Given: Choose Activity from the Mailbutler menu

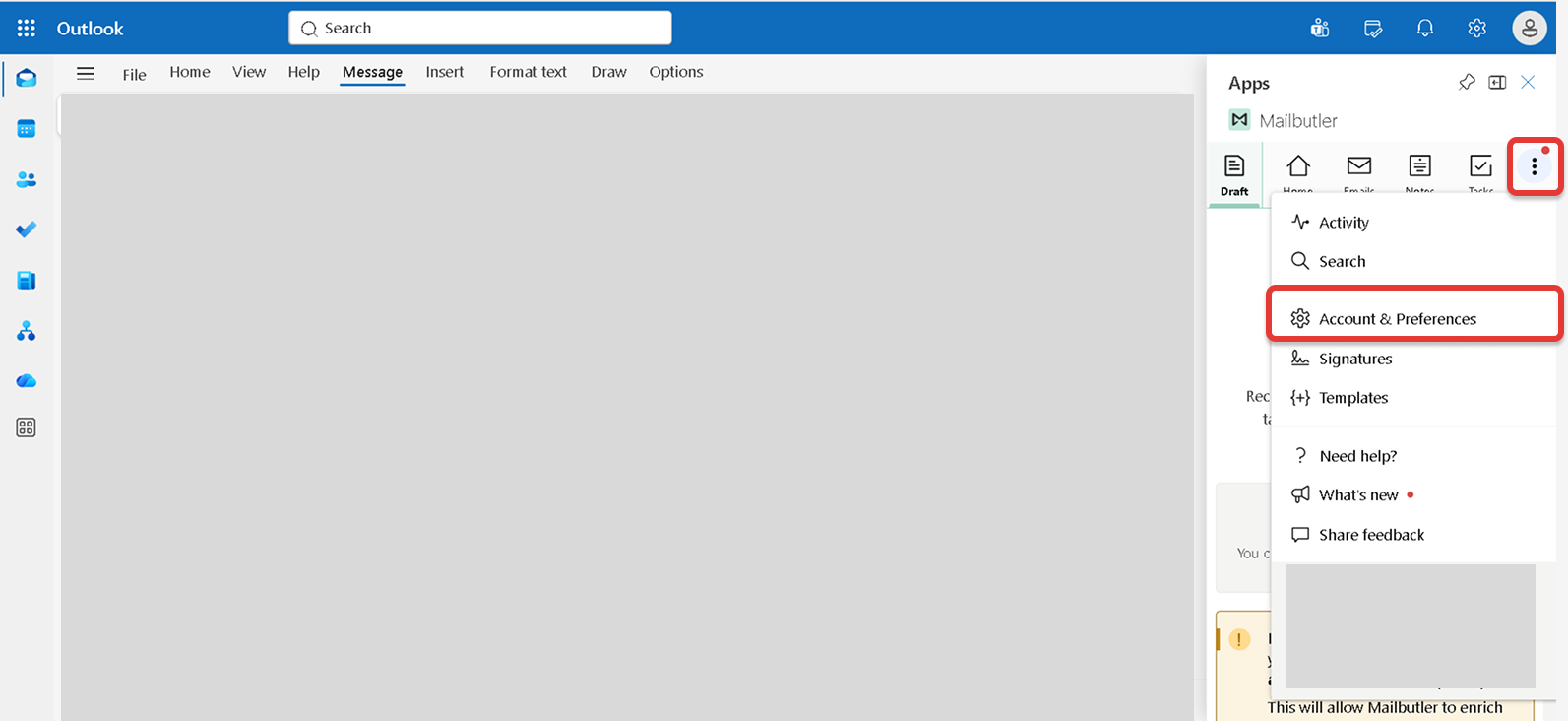Looking at the screenshot, I should tap(1413, 223).
